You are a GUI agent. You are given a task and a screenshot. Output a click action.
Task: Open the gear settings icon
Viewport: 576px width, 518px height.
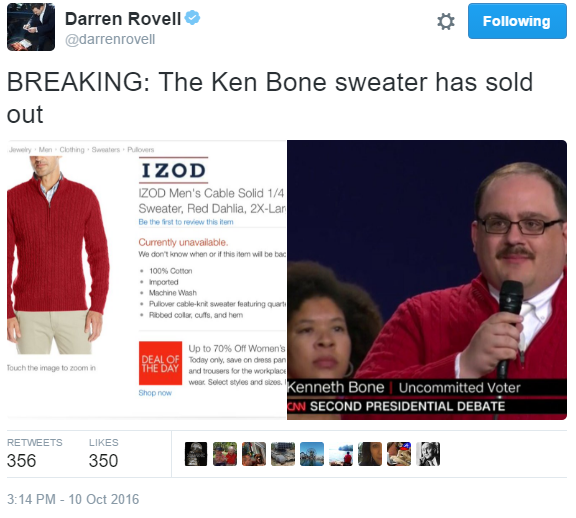[x=446, y=21]
